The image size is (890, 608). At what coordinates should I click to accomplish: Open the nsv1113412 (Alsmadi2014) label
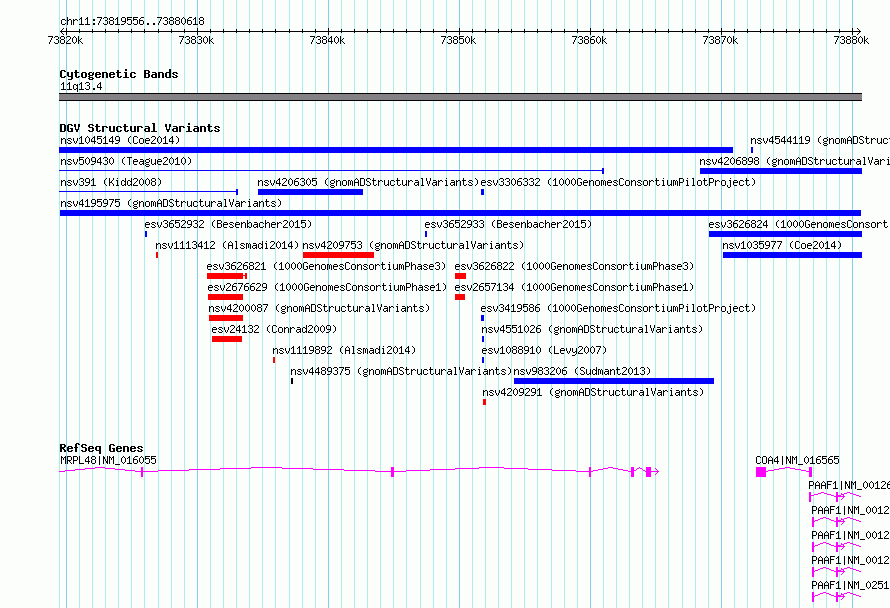pos(227,245)
